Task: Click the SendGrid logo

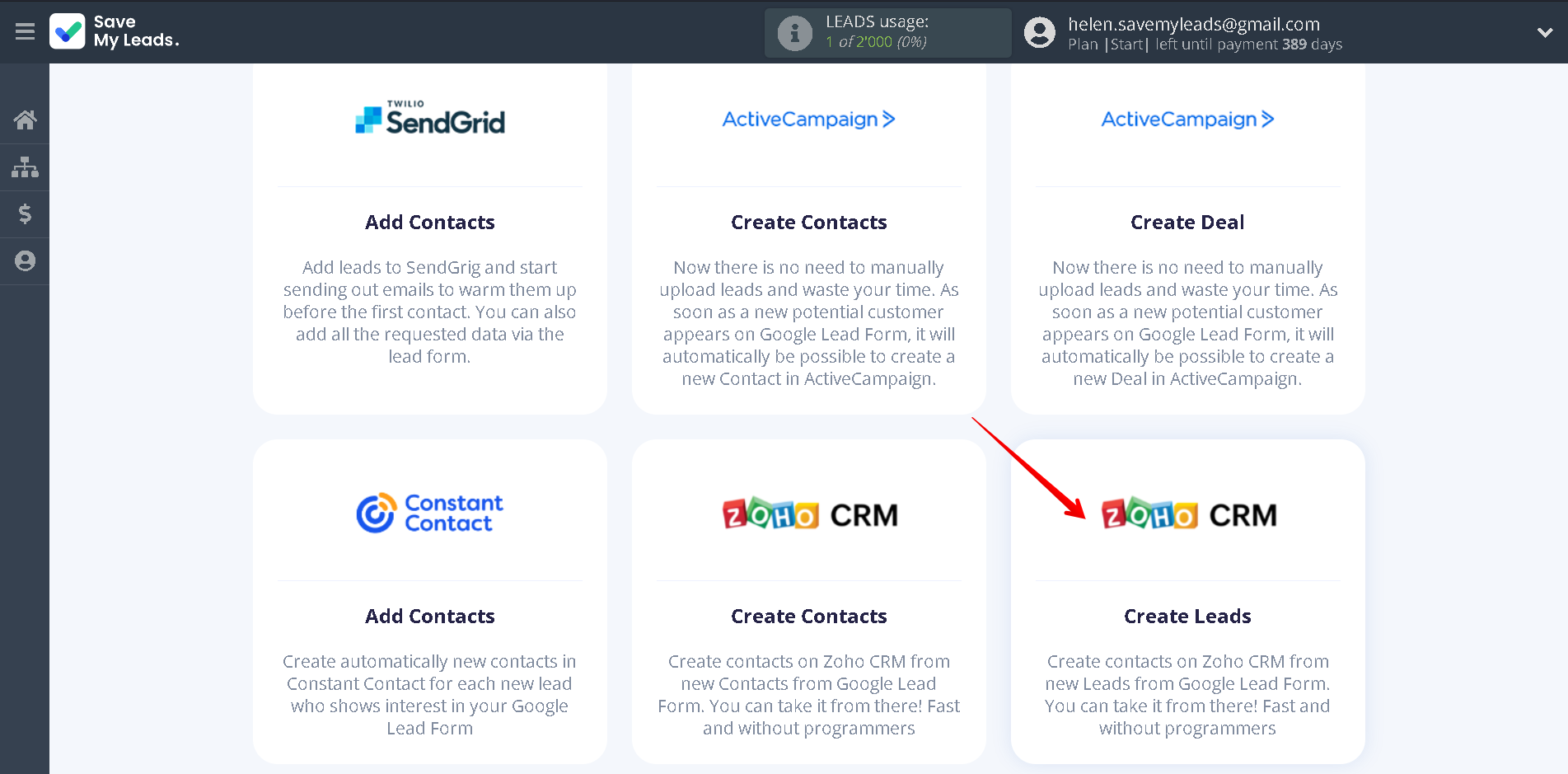Action: (430, 119)
